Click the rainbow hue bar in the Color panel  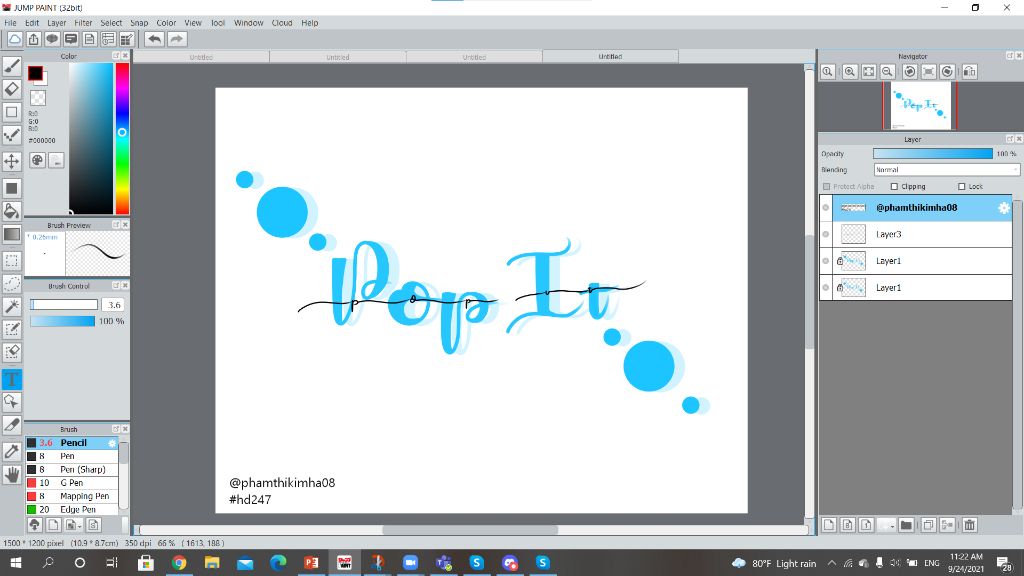coord(122,138)
